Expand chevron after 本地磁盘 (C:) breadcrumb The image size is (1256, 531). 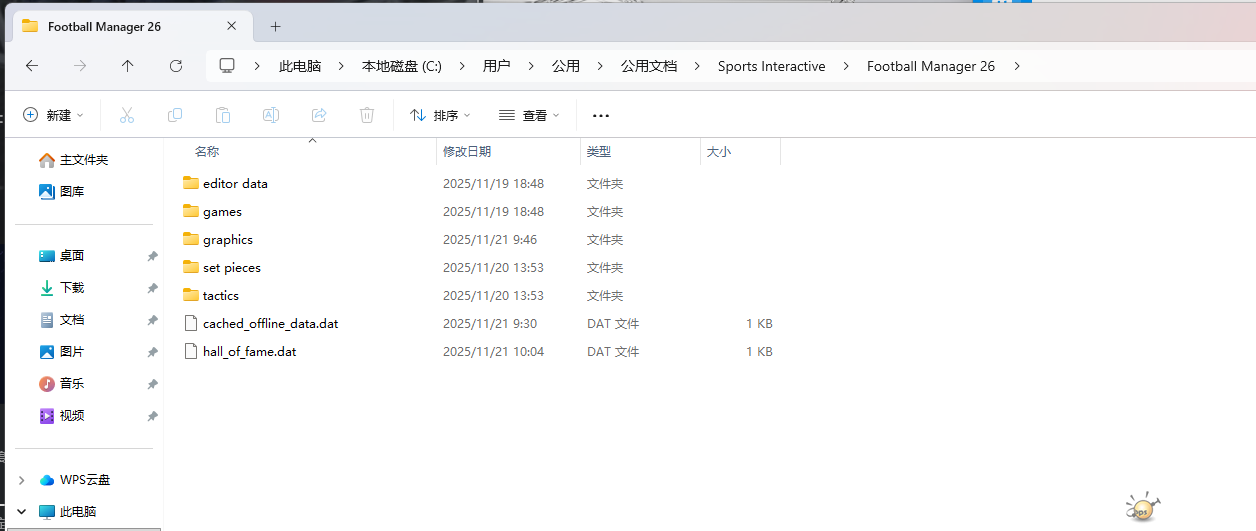[462, 66]
